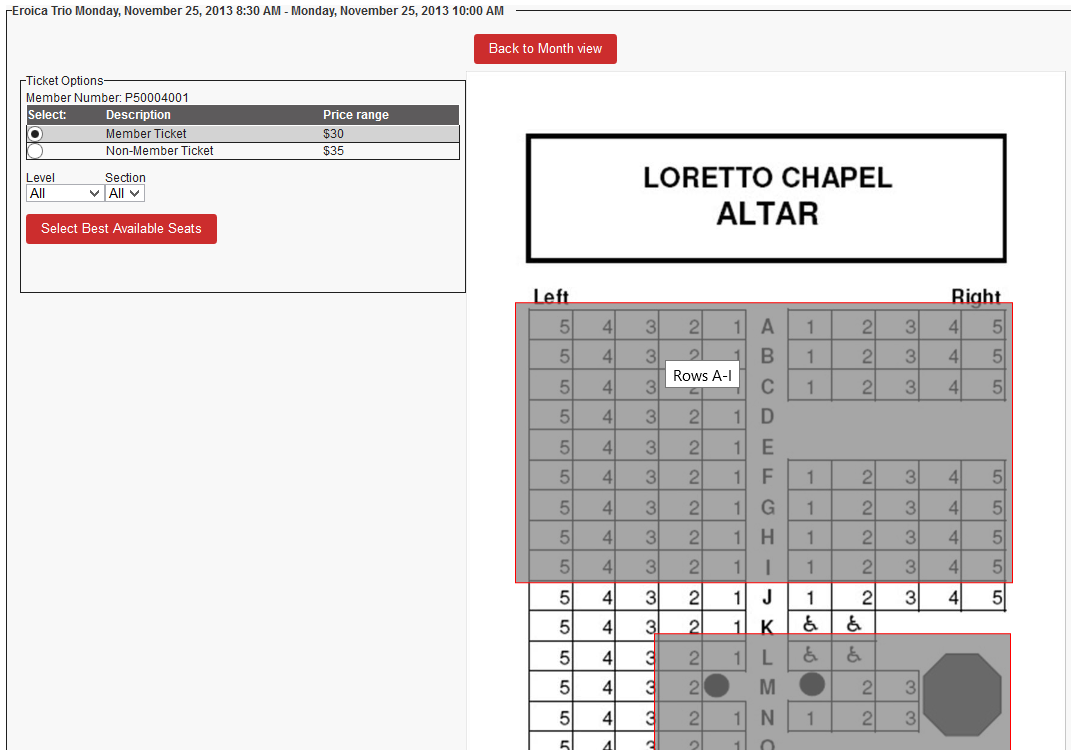Click the Loretto Chapel Altar box
The image size is (1071, 750).
click(x=766, y=198)
